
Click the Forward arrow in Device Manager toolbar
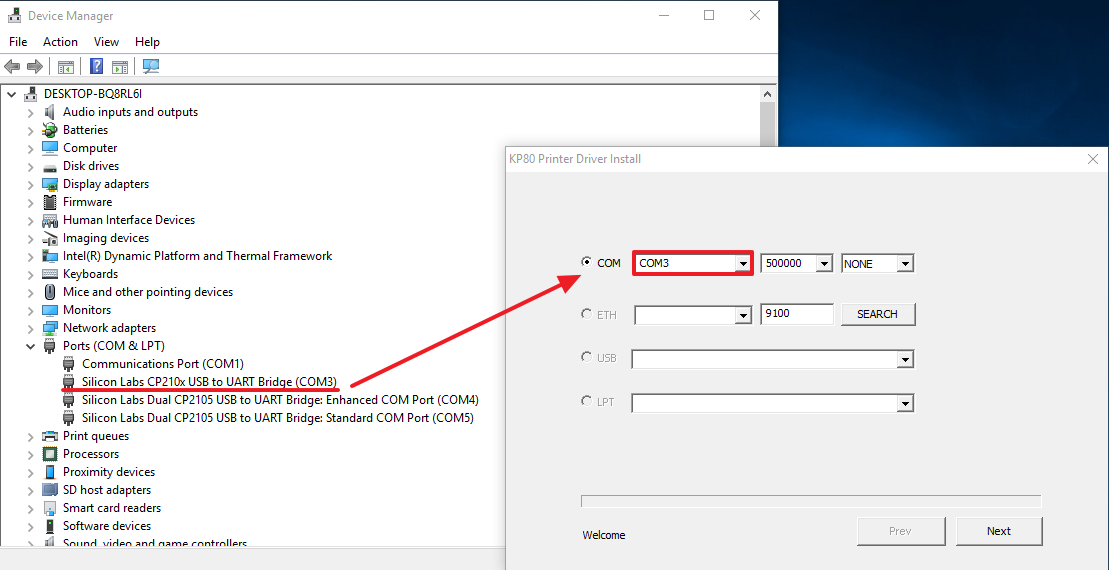(x=34, y=66)
